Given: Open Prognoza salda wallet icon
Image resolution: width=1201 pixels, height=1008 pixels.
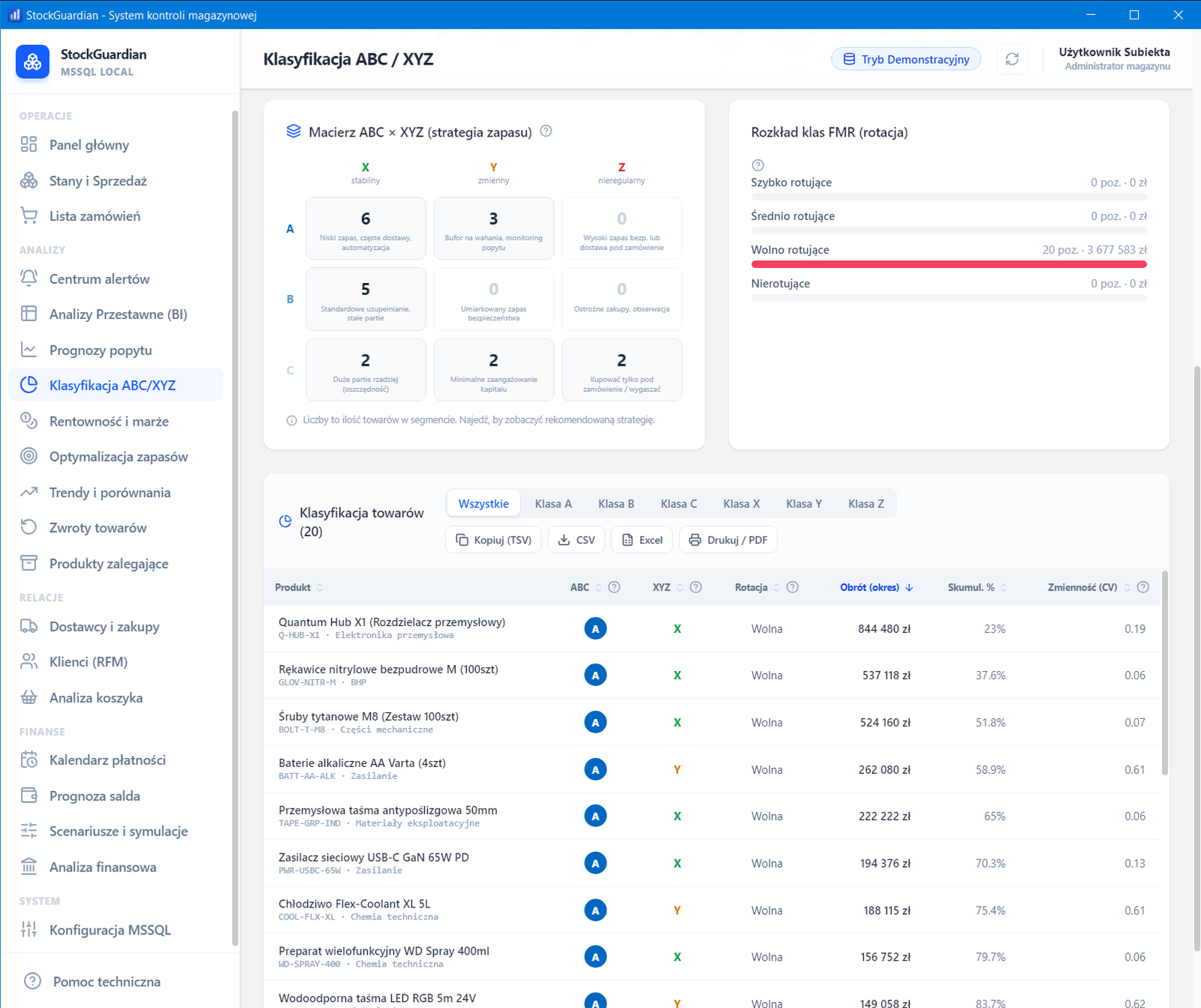Looking at the screenshot, I should click(x=29, y=796).
